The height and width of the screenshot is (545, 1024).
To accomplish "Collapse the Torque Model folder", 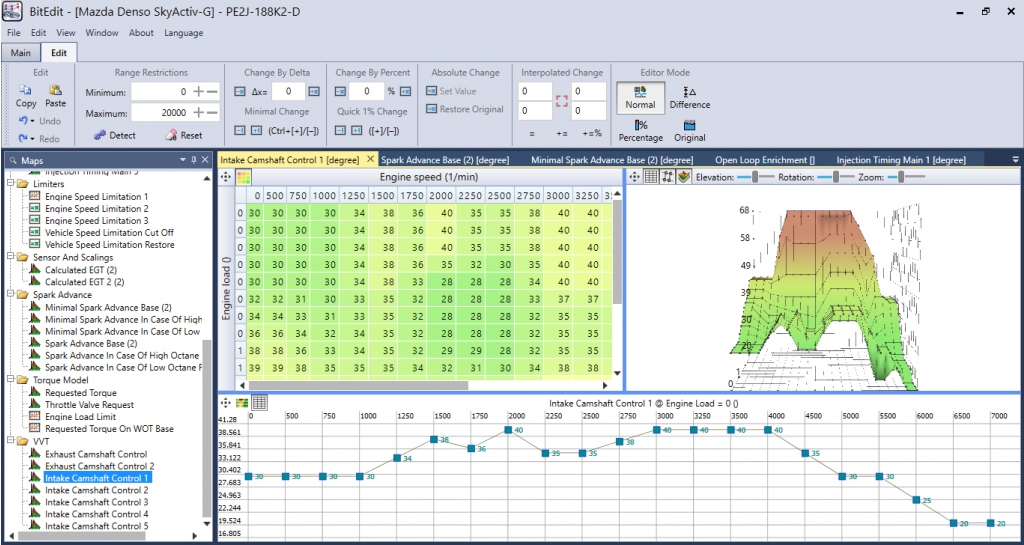I will click(10, 380).
